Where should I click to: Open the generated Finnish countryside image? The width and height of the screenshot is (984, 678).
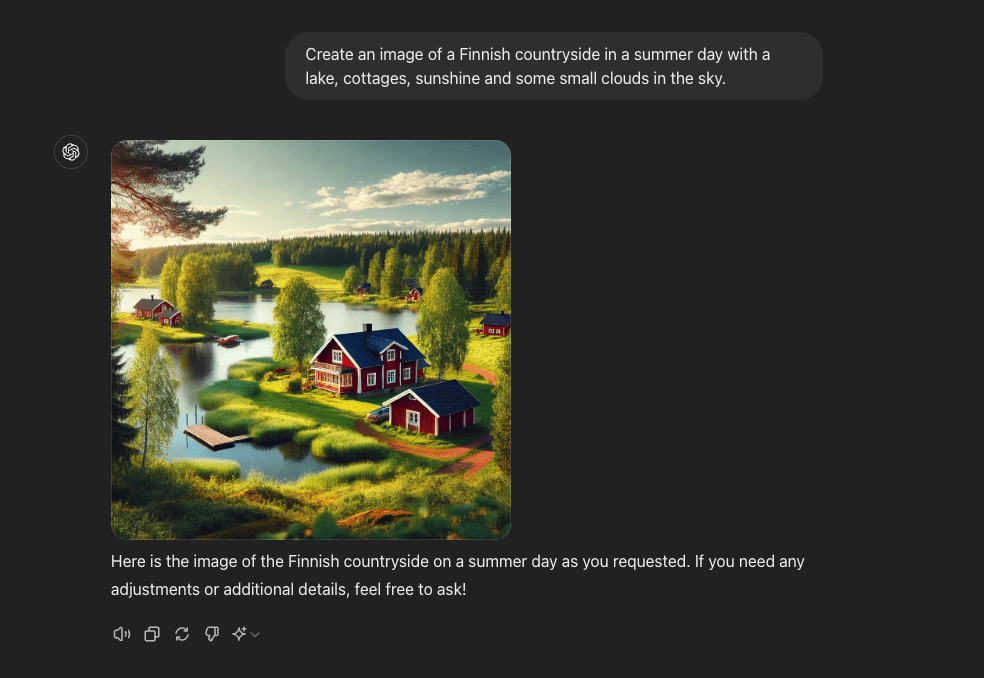coord(311,340)
